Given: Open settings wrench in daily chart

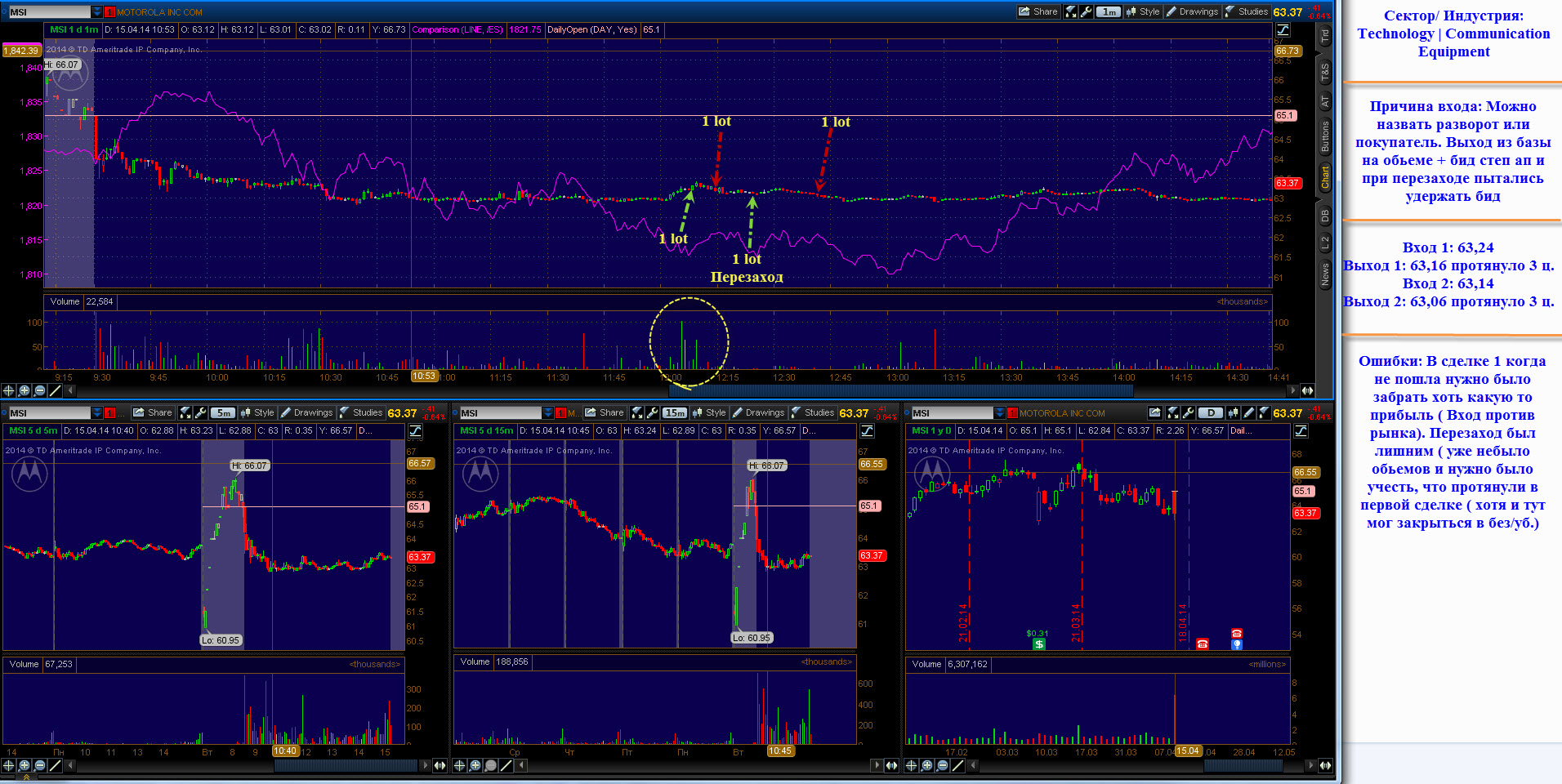Looking at the screenshot, I should 1188,412.
